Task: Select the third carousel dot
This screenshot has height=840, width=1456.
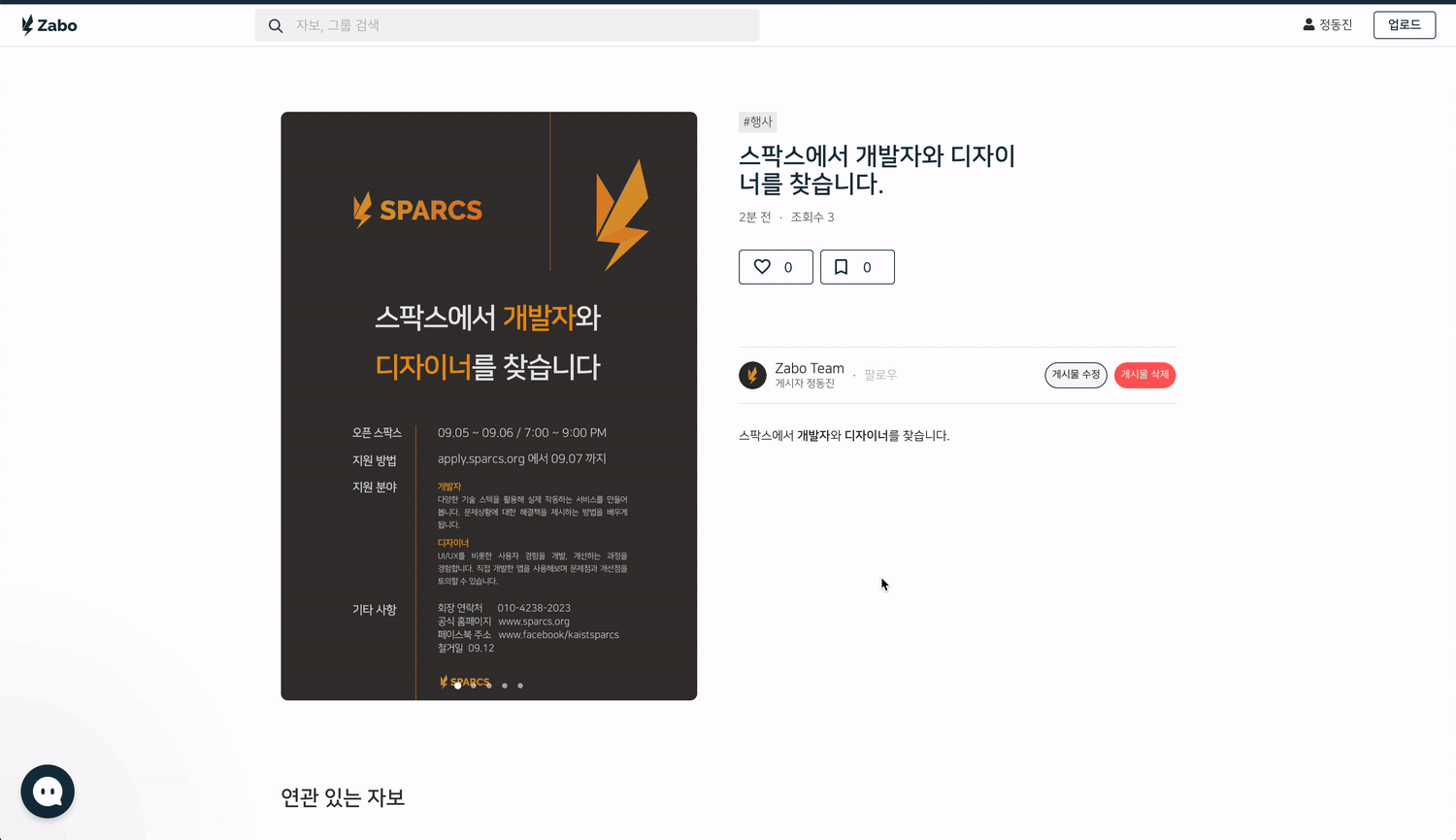Action: 489,686
